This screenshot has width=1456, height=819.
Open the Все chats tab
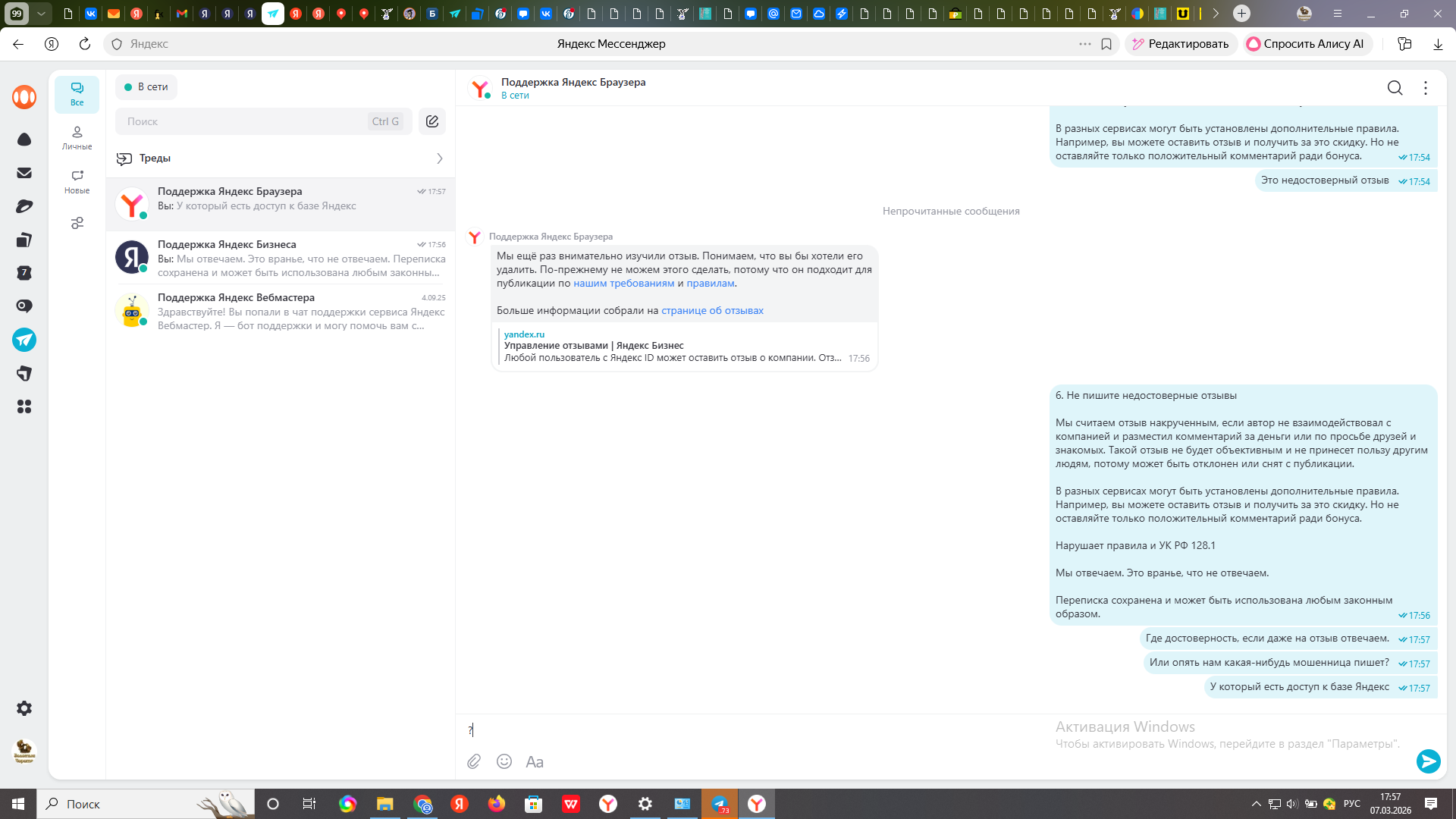tap(77, 94)
